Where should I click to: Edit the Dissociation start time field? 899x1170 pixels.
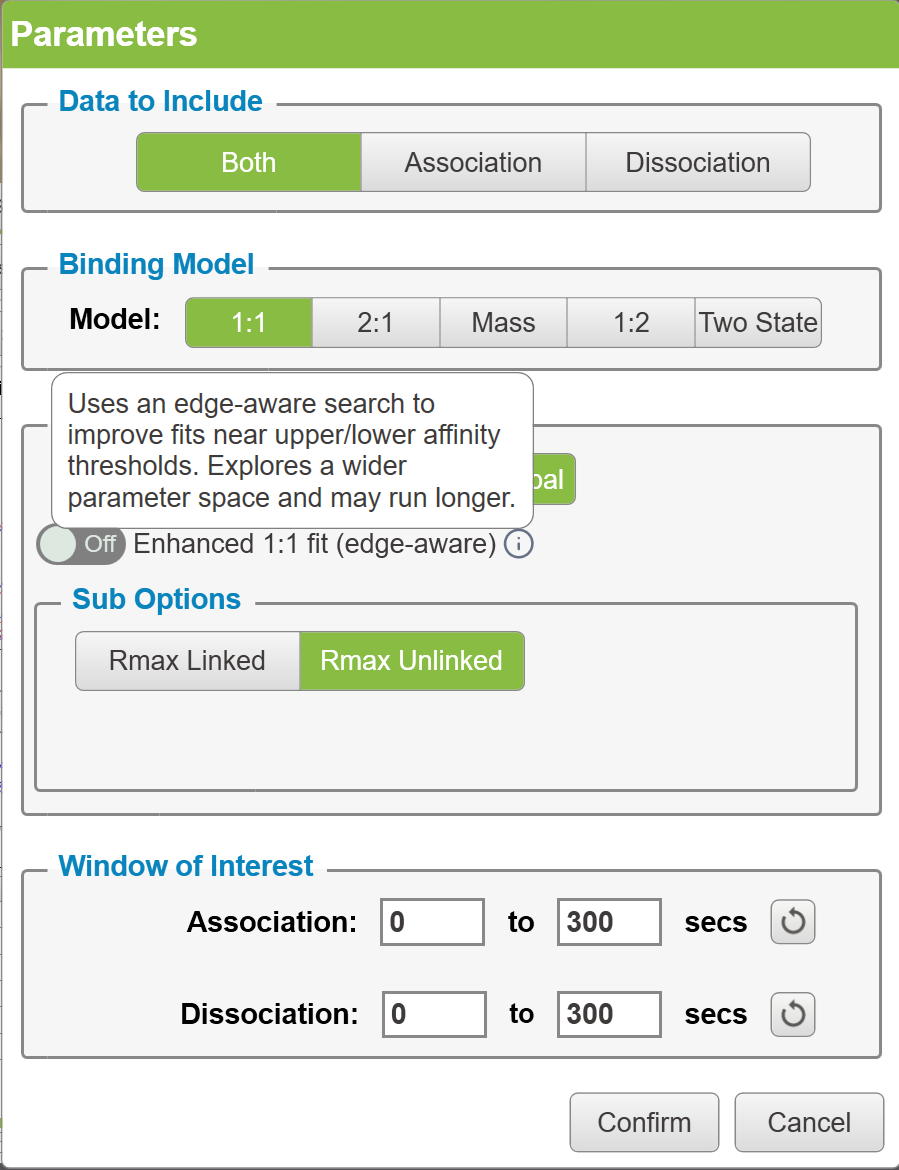coord(434,1014)
